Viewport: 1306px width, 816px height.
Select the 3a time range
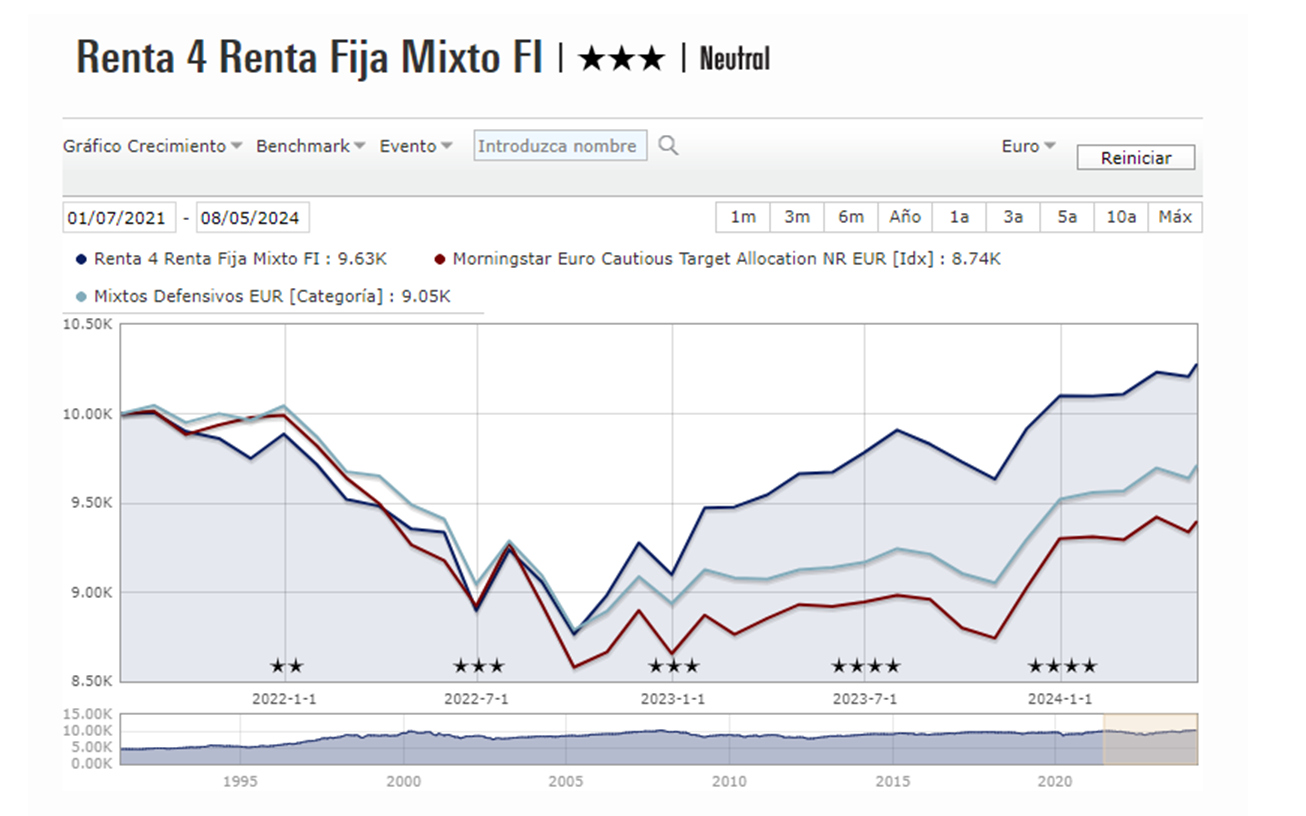pos(1013,217)
